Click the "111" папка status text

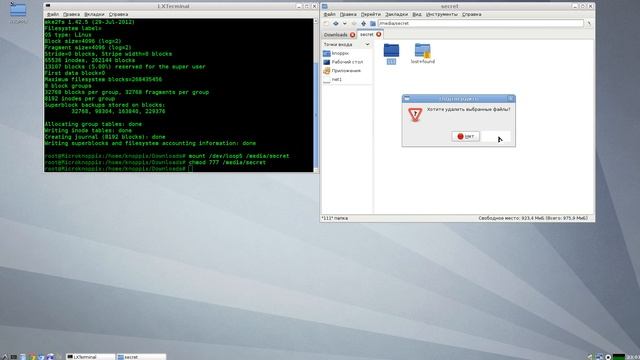tap(335, 218)
